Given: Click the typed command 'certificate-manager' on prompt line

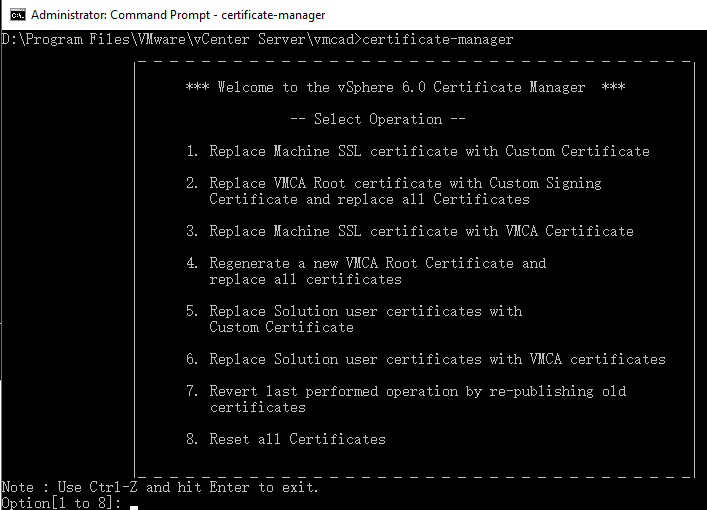Looking at the screenshot, I should point(437,40).
